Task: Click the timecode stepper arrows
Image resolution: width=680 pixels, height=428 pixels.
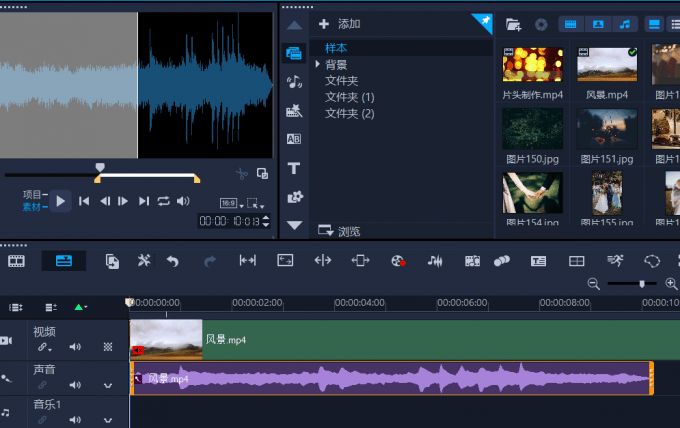Action: click(x=266, y=221)
